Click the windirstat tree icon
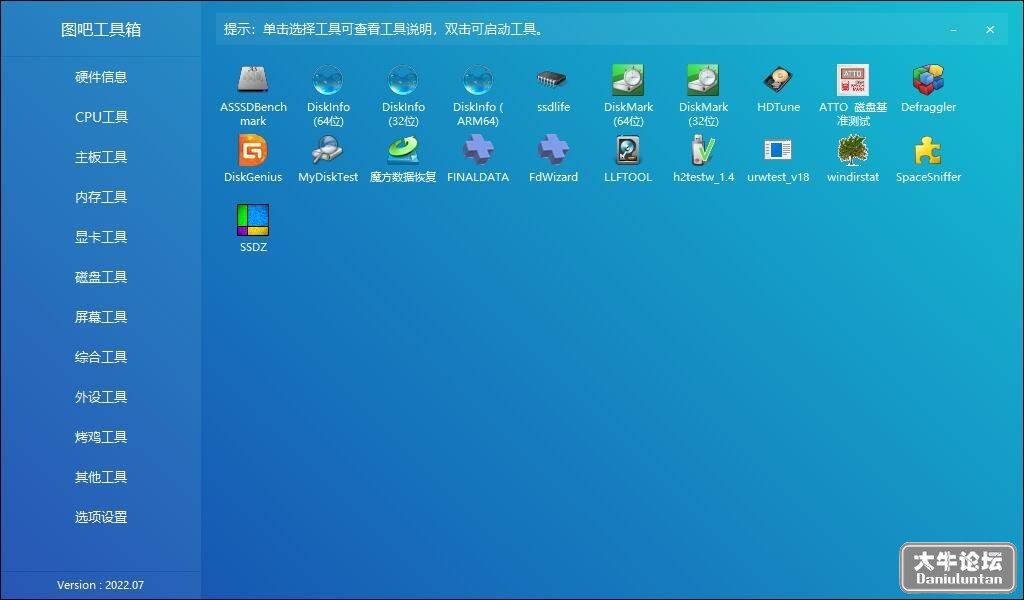The height and width of the screenshot is (600, 1024). tap(853, 150)
